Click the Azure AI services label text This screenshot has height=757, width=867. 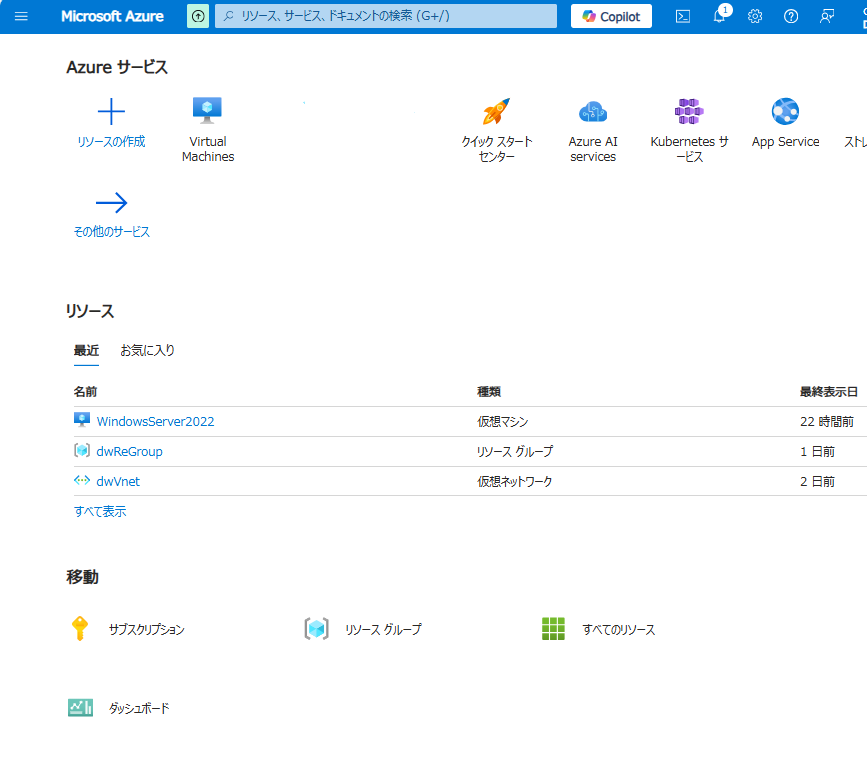(x=593, y=149)
